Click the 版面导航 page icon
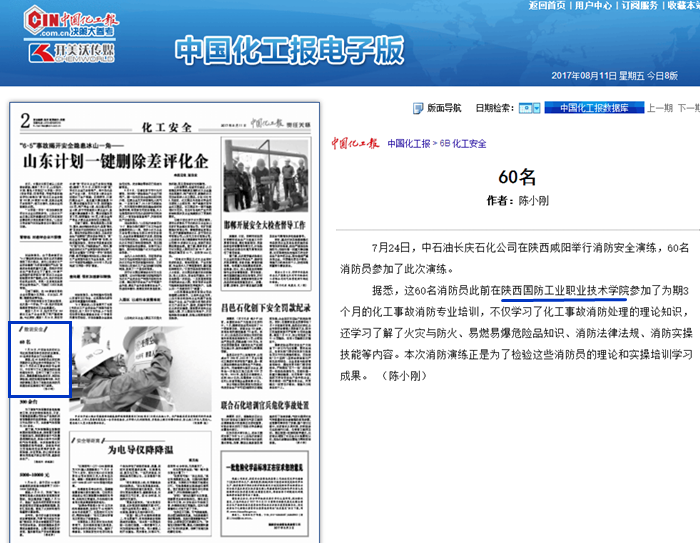700x543 pixels. (417, 108)
